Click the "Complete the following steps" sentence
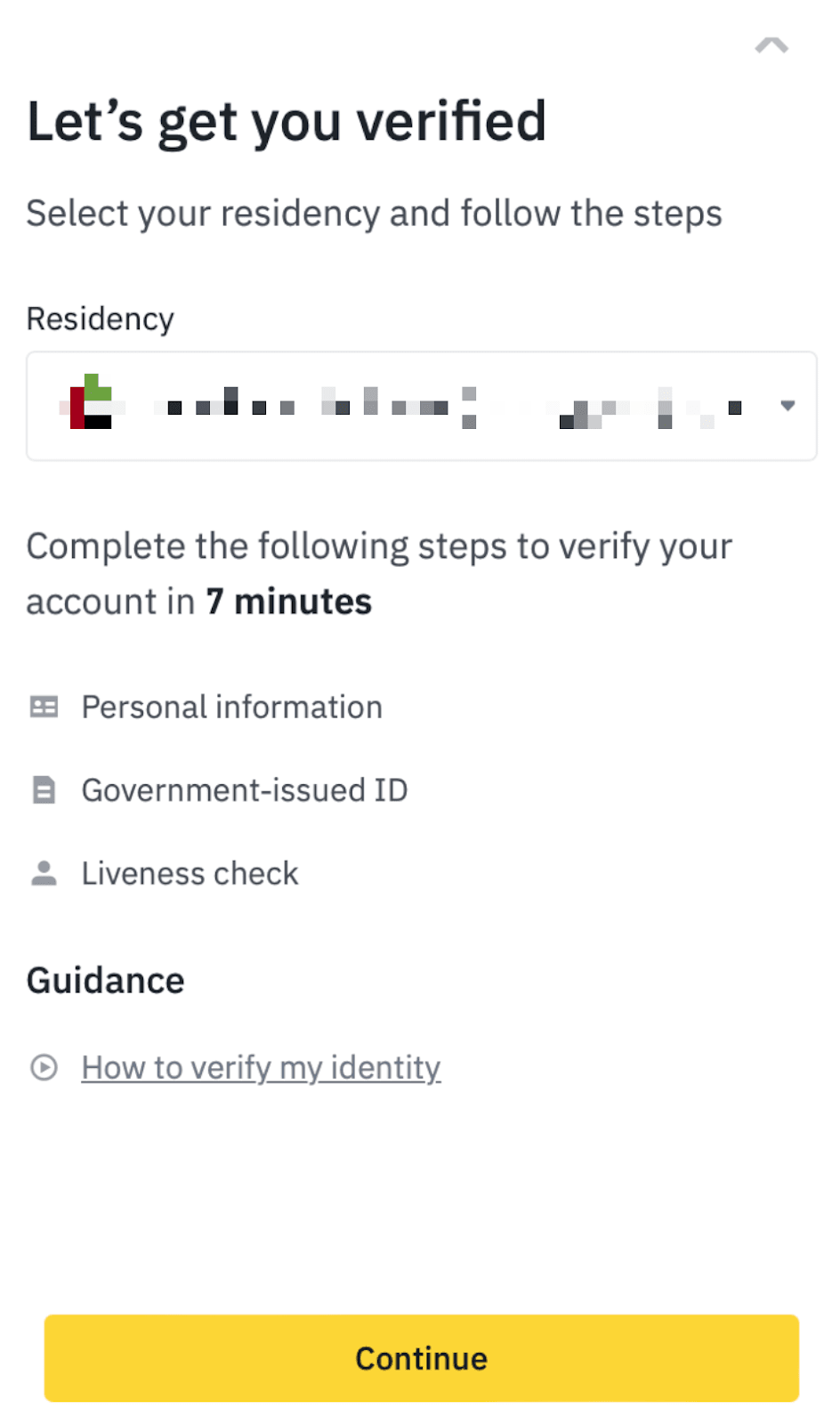Screen dimensions: 840x1424 [x=379, y=546]
